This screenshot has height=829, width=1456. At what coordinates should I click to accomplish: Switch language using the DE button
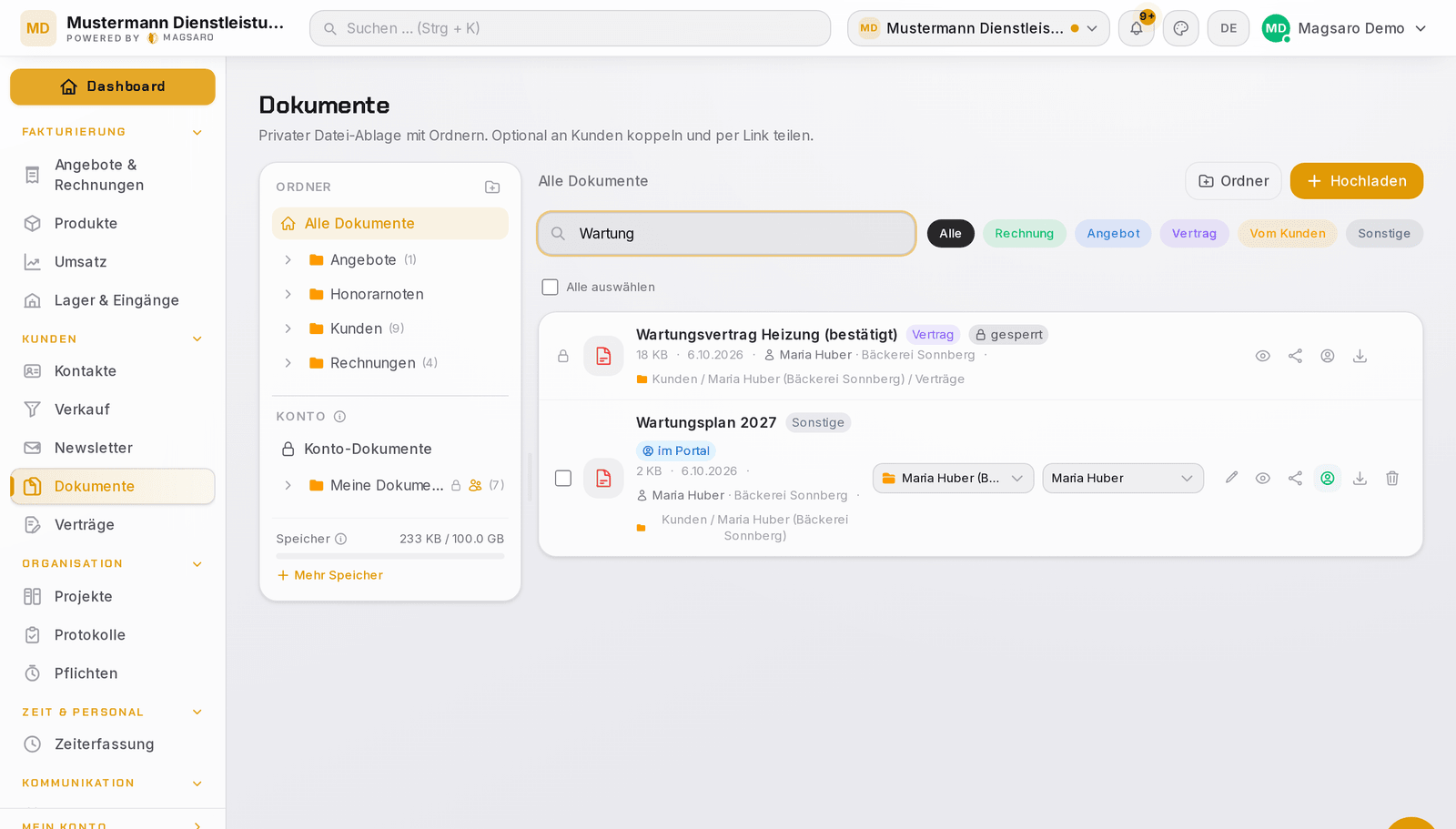1228,28
